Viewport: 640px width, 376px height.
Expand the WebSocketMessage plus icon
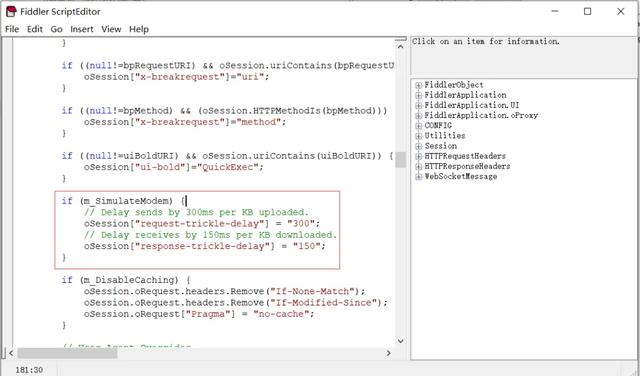pyautogui.click(x=418, y=177)
